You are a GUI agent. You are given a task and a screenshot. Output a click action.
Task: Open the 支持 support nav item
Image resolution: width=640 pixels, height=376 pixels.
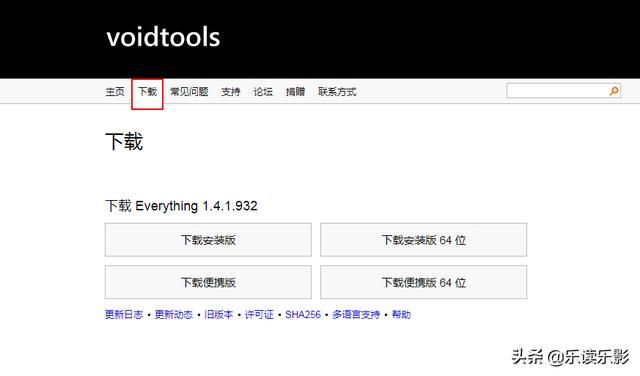[231, 91]
